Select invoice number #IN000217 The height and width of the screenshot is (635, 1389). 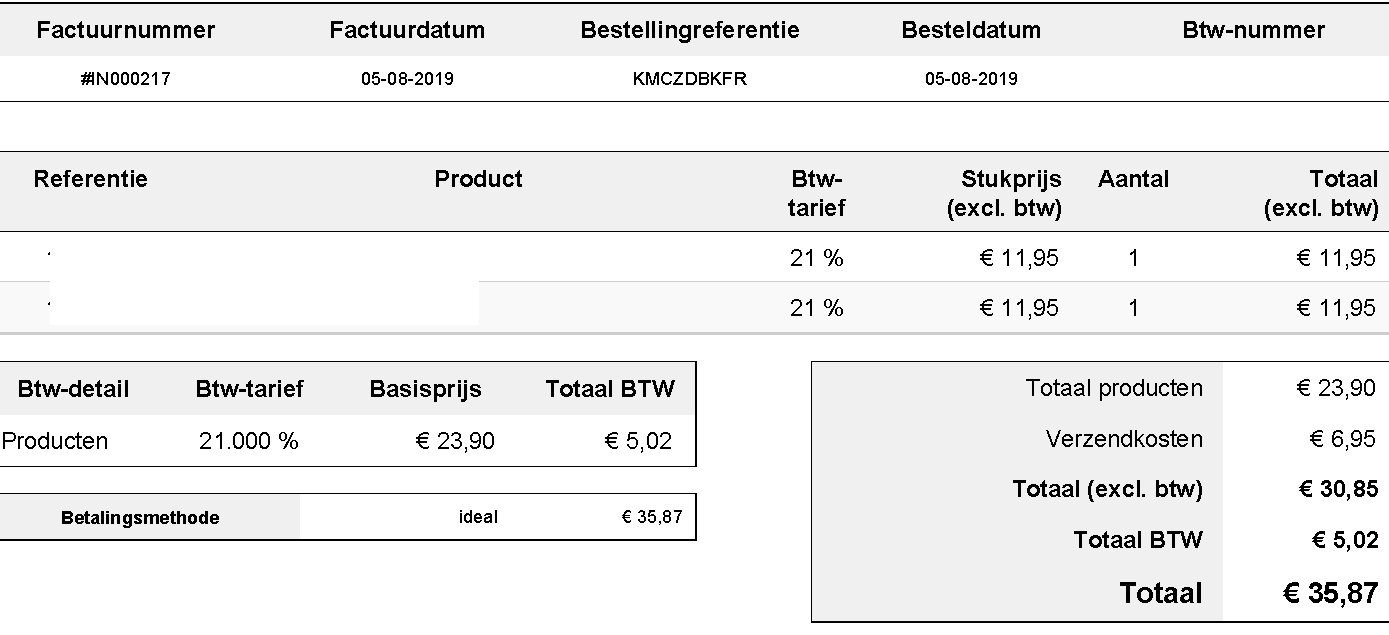tap(126, 79)
